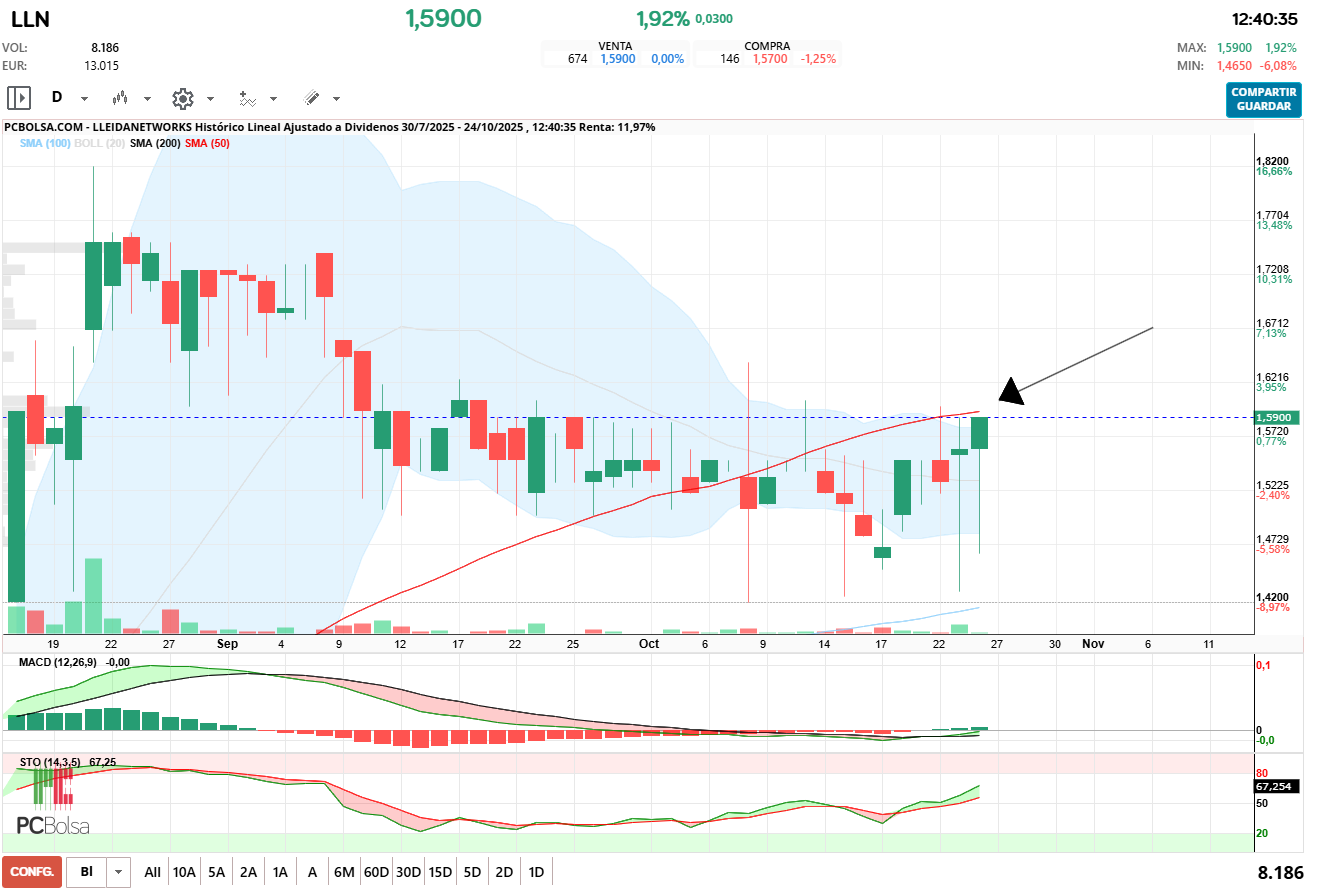Select the A range tab
Viewport: 1317px width, 893px height.
312,872
